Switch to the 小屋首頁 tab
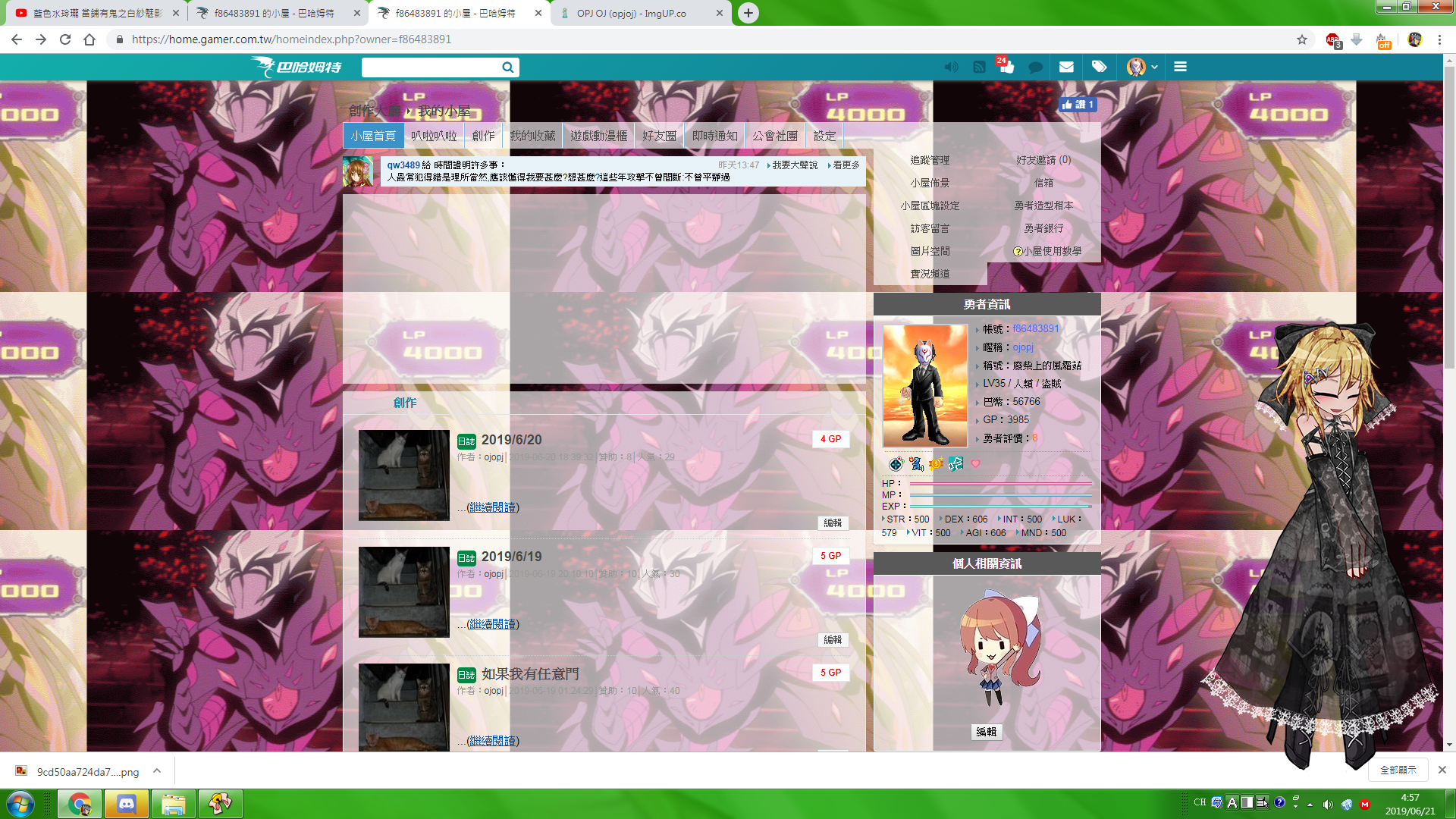 [373, 136]
